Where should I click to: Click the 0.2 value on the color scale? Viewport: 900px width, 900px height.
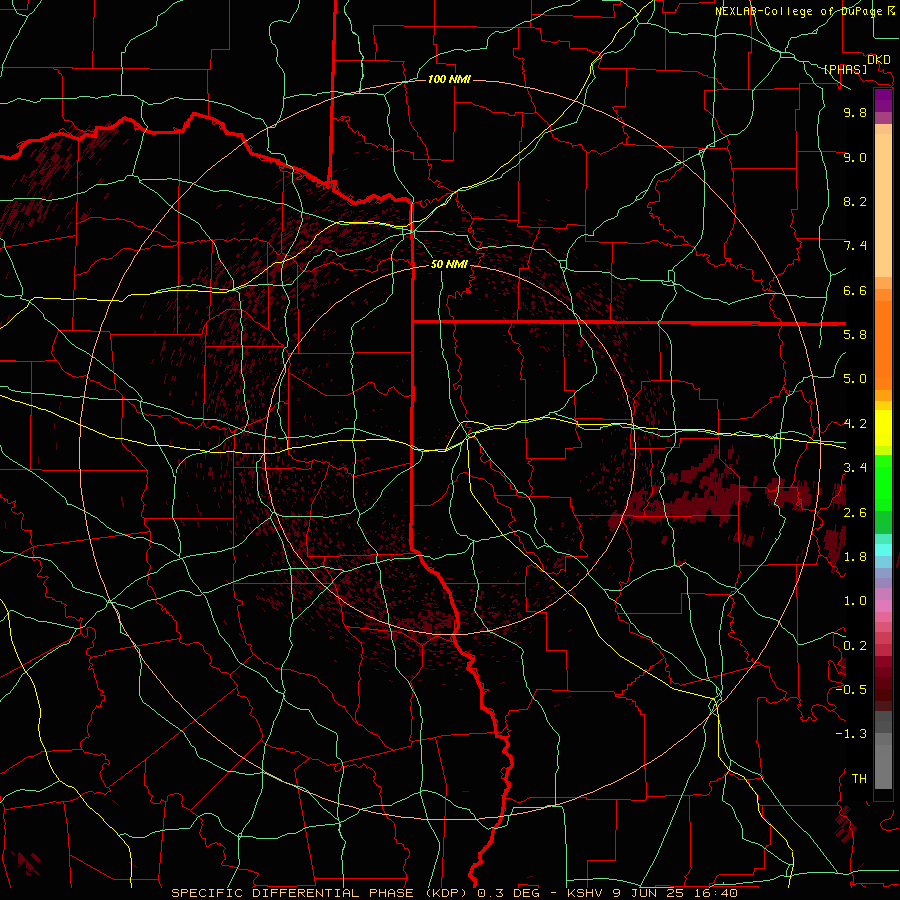(x=855, y=646)
